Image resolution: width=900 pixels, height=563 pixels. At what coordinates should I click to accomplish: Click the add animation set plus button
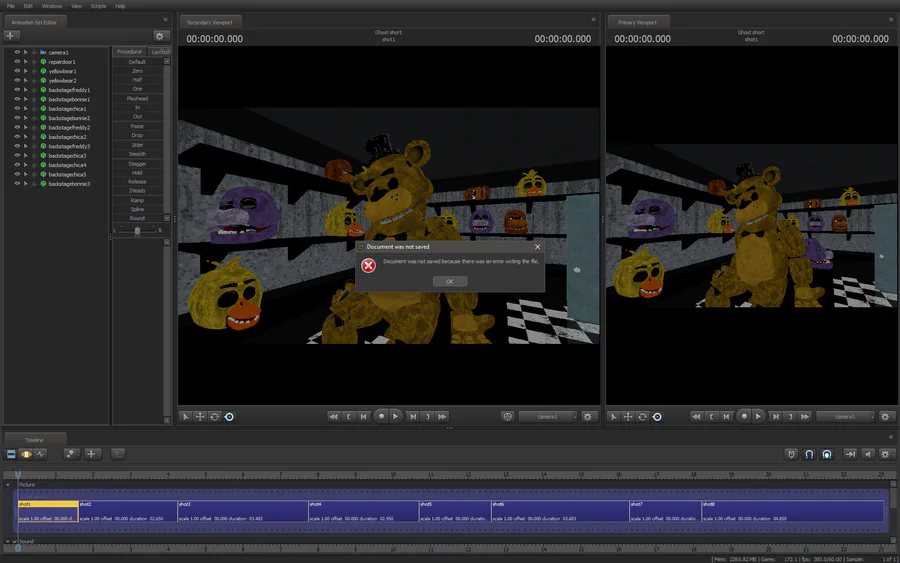11,36
